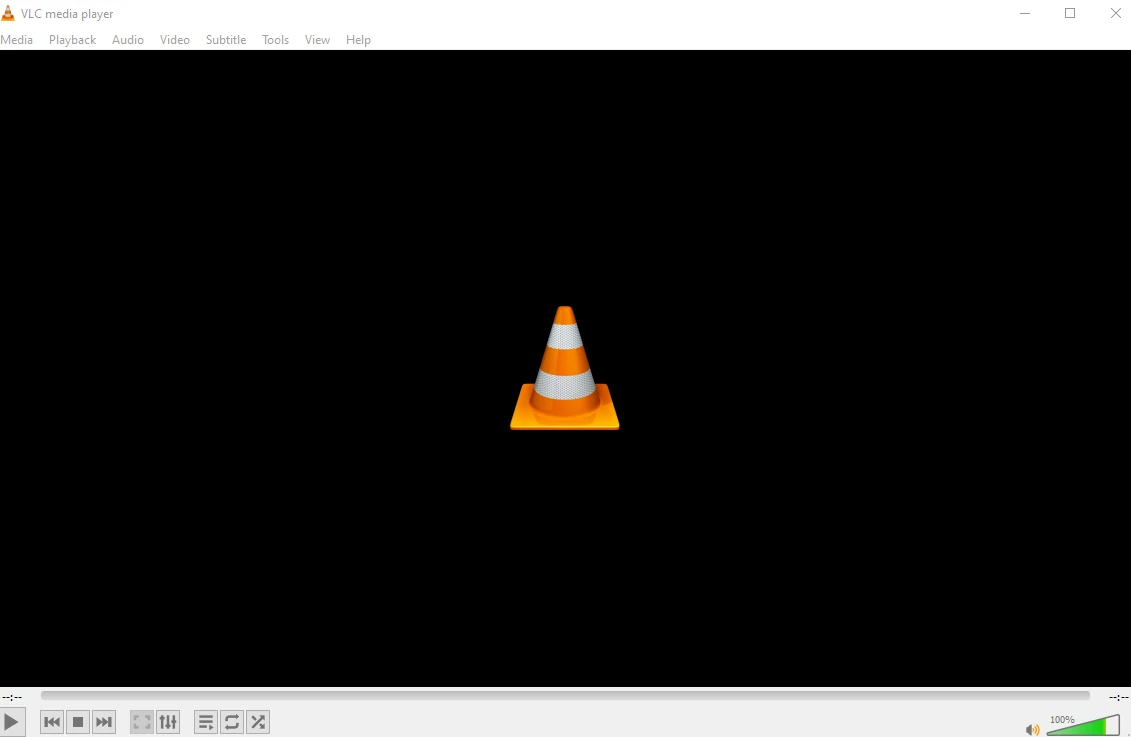Open the Audio menu
This screenshot has height=737, width=1131.
127,39
